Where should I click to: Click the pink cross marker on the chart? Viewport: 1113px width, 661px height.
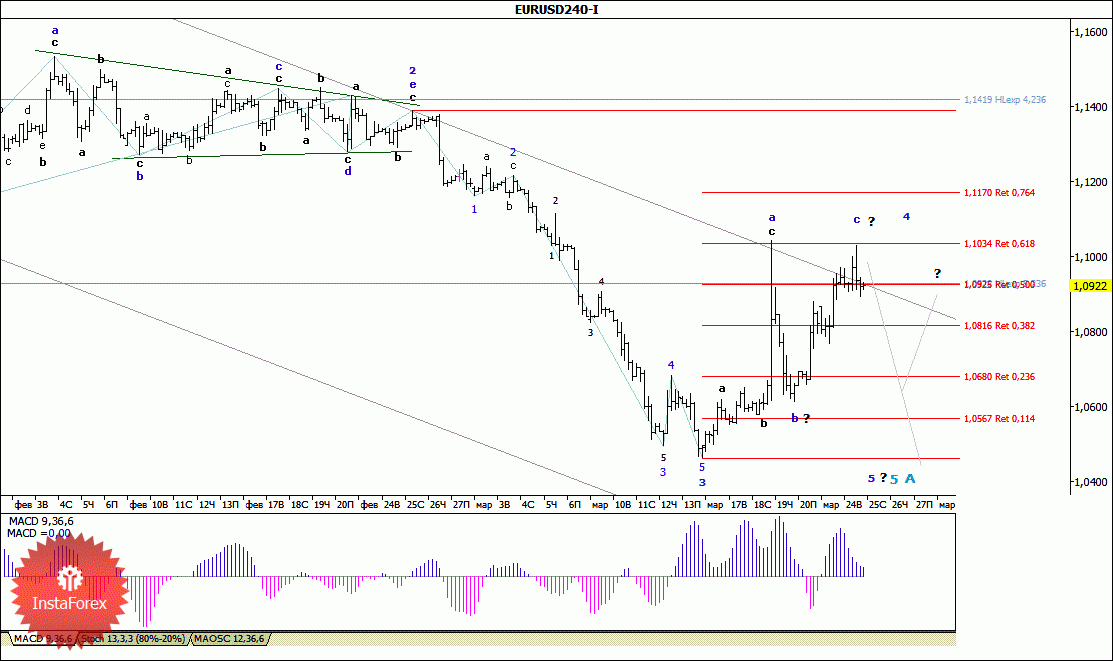tap(460, 174)
